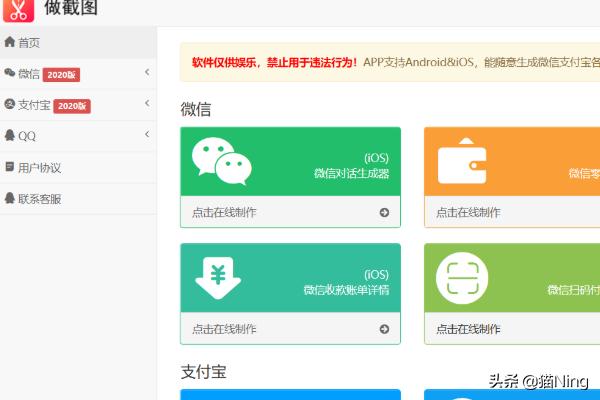Image resolution: width=600 pixels, height=400 pixels.
Task: Click 点击在线制作 under the scan code card
Action: 468,329
